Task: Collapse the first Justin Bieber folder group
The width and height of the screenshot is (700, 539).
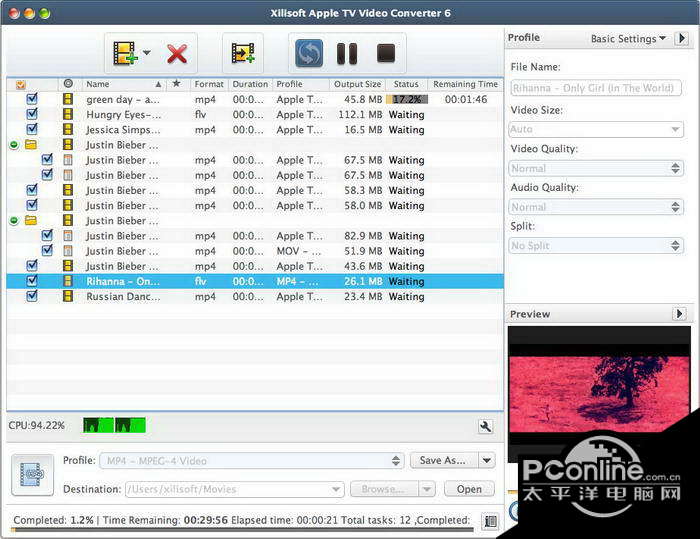Action: (x=14, y=145)
